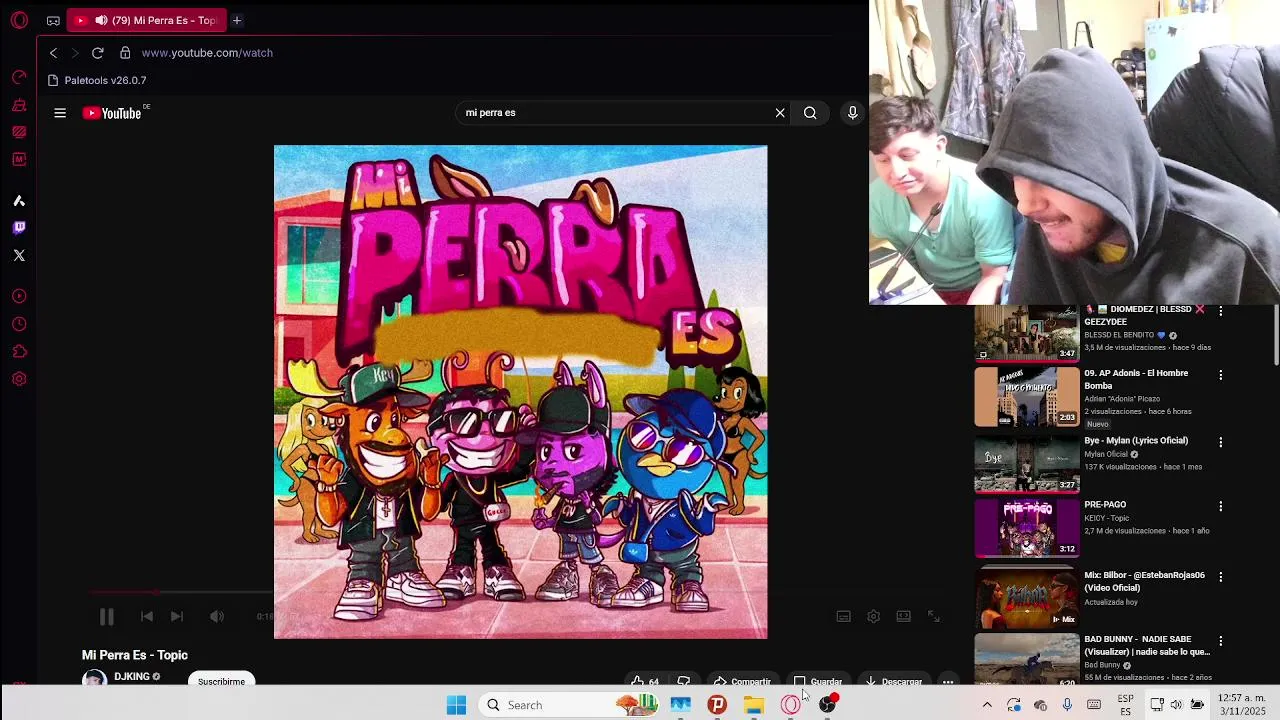Open the X (Twitter) sidebar panel
Image resolution: width=1280 pixels, height=720 pixels.
tap(19, 255)
